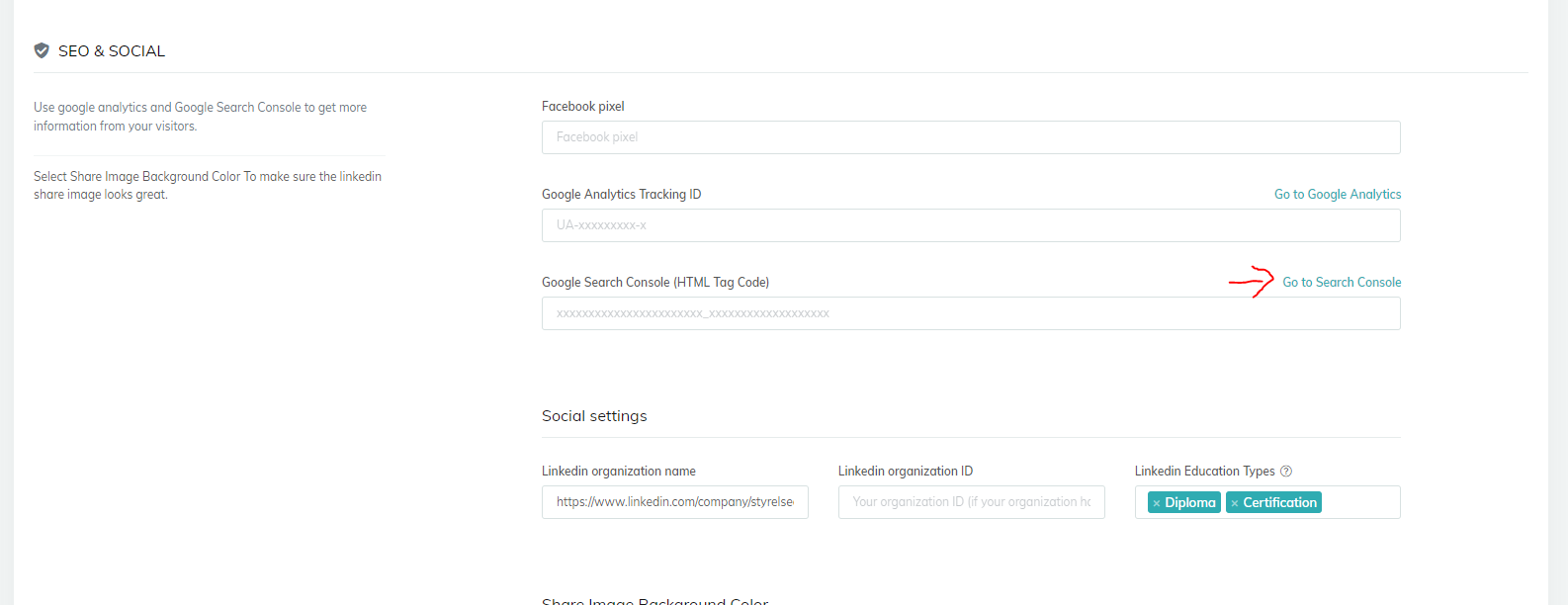The height and width of the screenshot is (605, 1568).
Task: Open the Go to Search Console link
Action: click(x=1342, y=283)
